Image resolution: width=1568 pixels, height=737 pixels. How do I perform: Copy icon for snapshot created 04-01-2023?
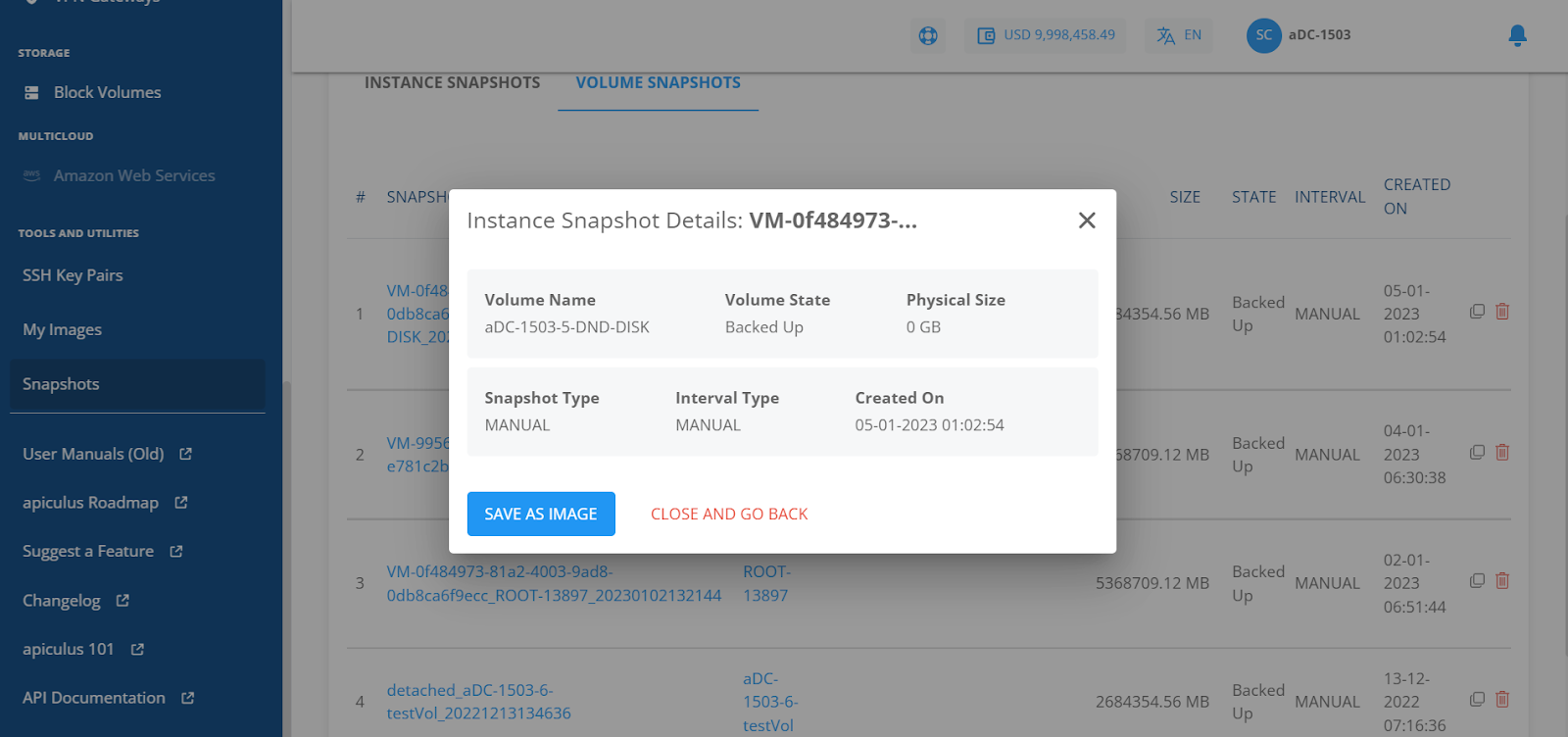click(1477, 453)
